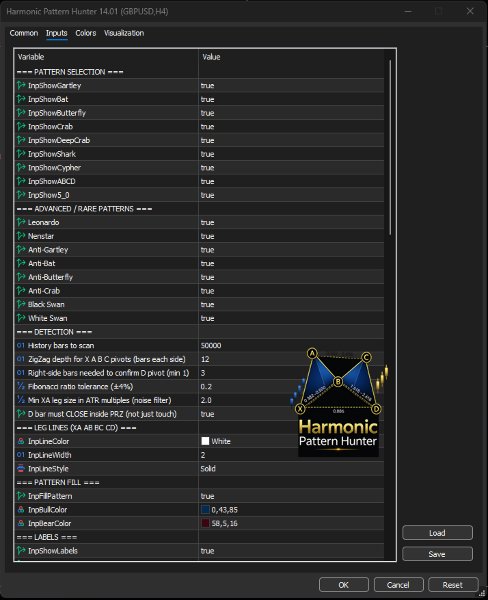Click the boolean icon beside Anti-Gartley
The image size is (488, 600).
[x=21, y=249]
